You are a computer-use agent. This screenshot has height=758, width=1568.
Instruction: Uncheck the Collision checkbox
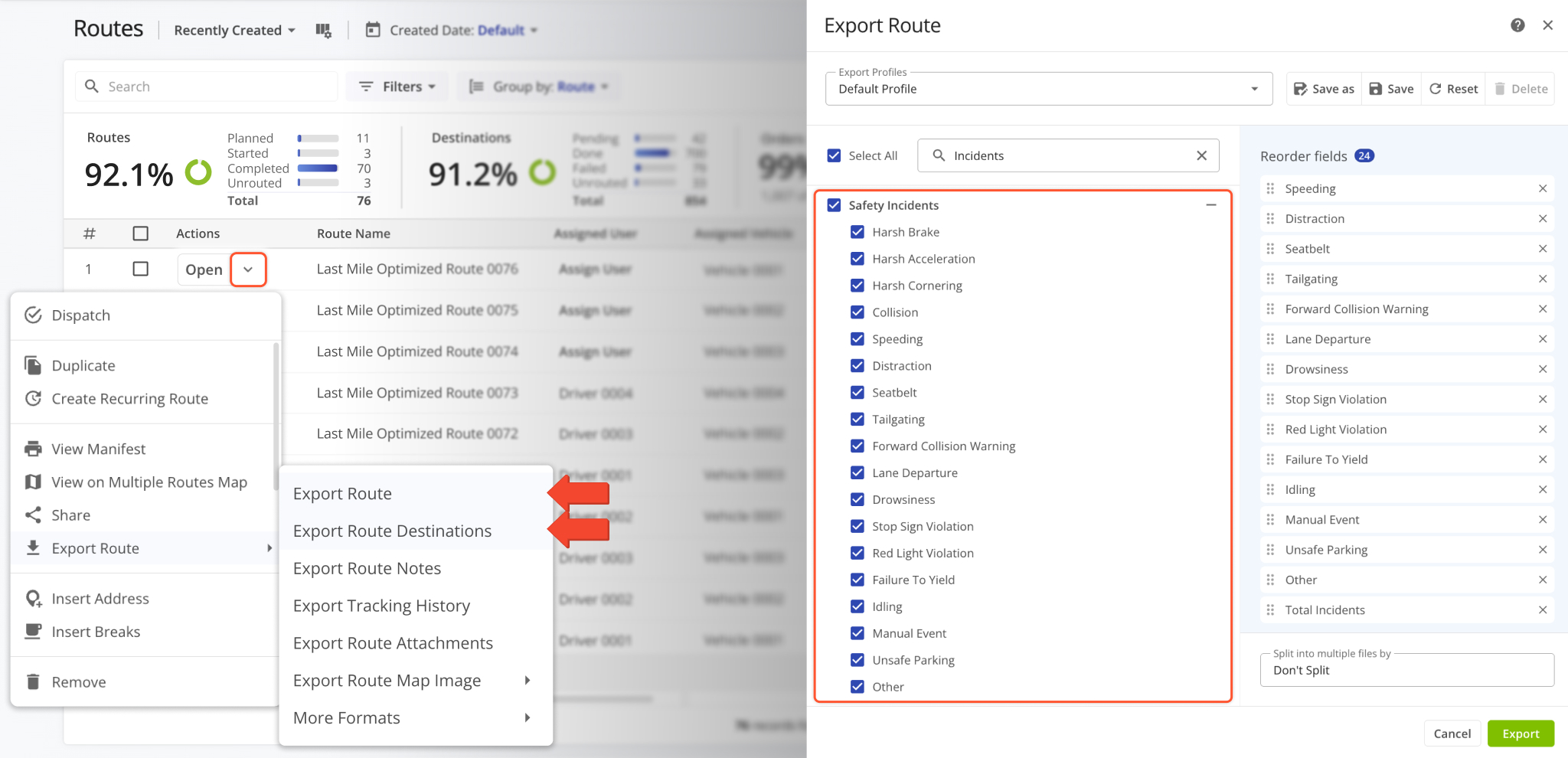coord(857,312)
